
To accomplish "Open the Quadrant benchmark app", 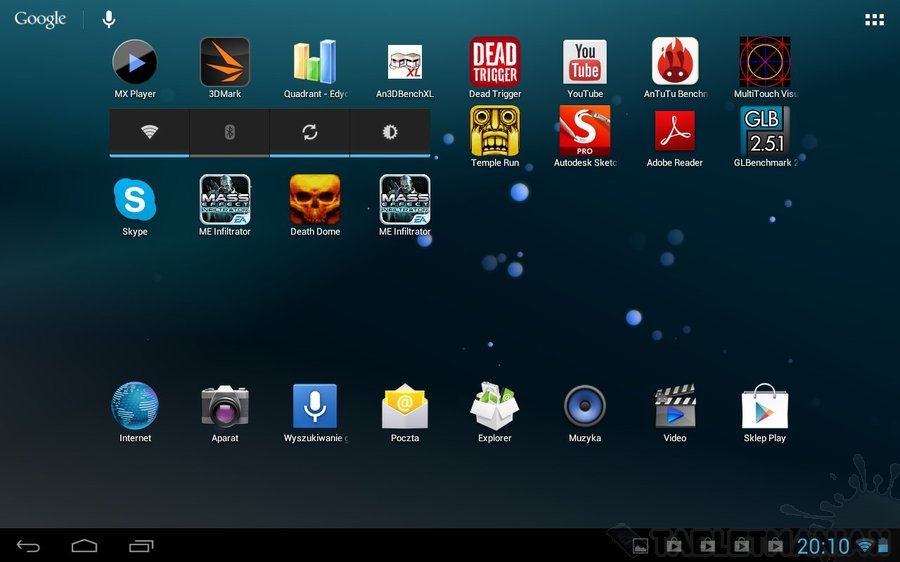I will 315,62.
